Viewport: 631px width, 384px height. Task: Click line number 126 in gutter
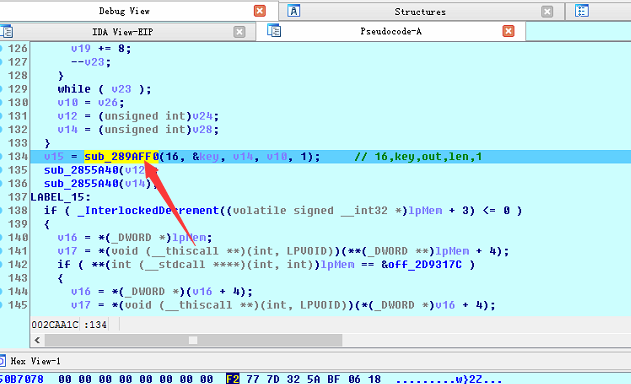coord(18,48)
